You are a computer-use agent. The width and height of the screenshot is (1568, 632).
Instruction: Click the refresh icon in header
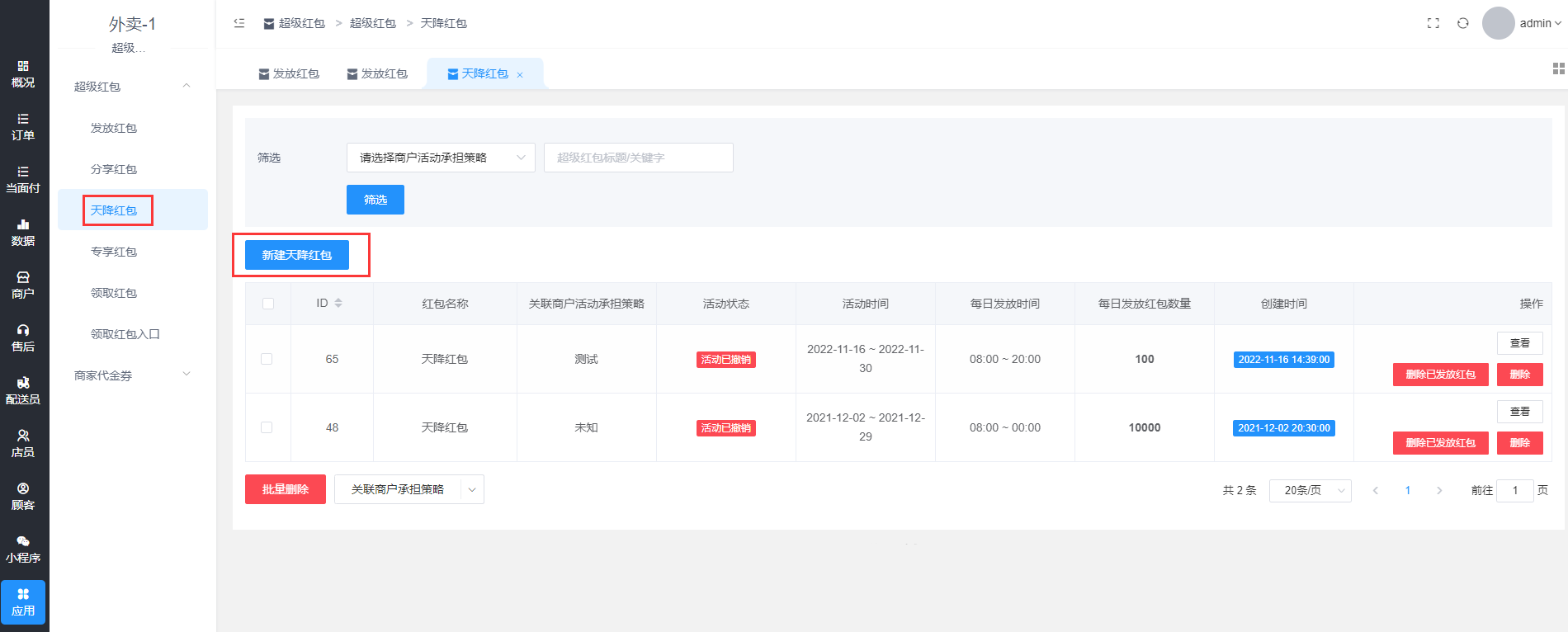(x=1463, y=23)
